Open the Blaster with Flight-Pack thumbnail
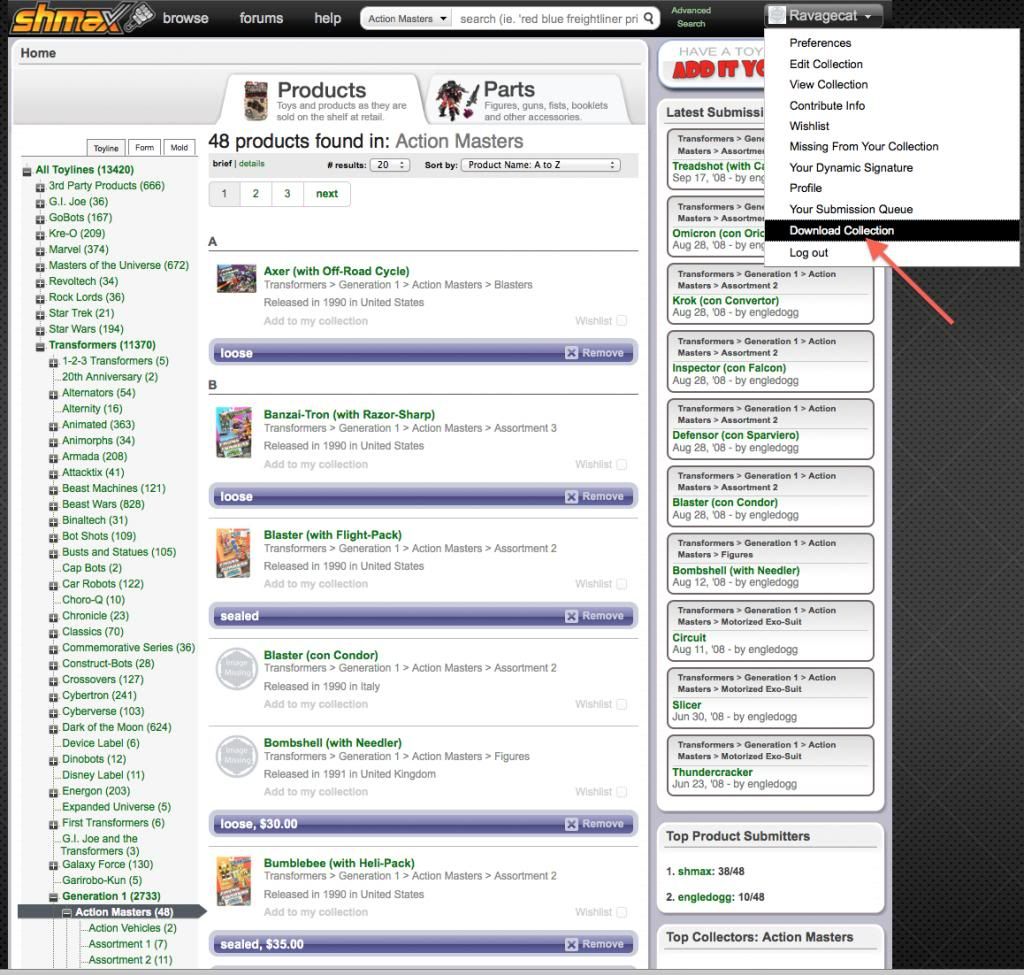The image size is (1024, 975). [x=233, y=552]
